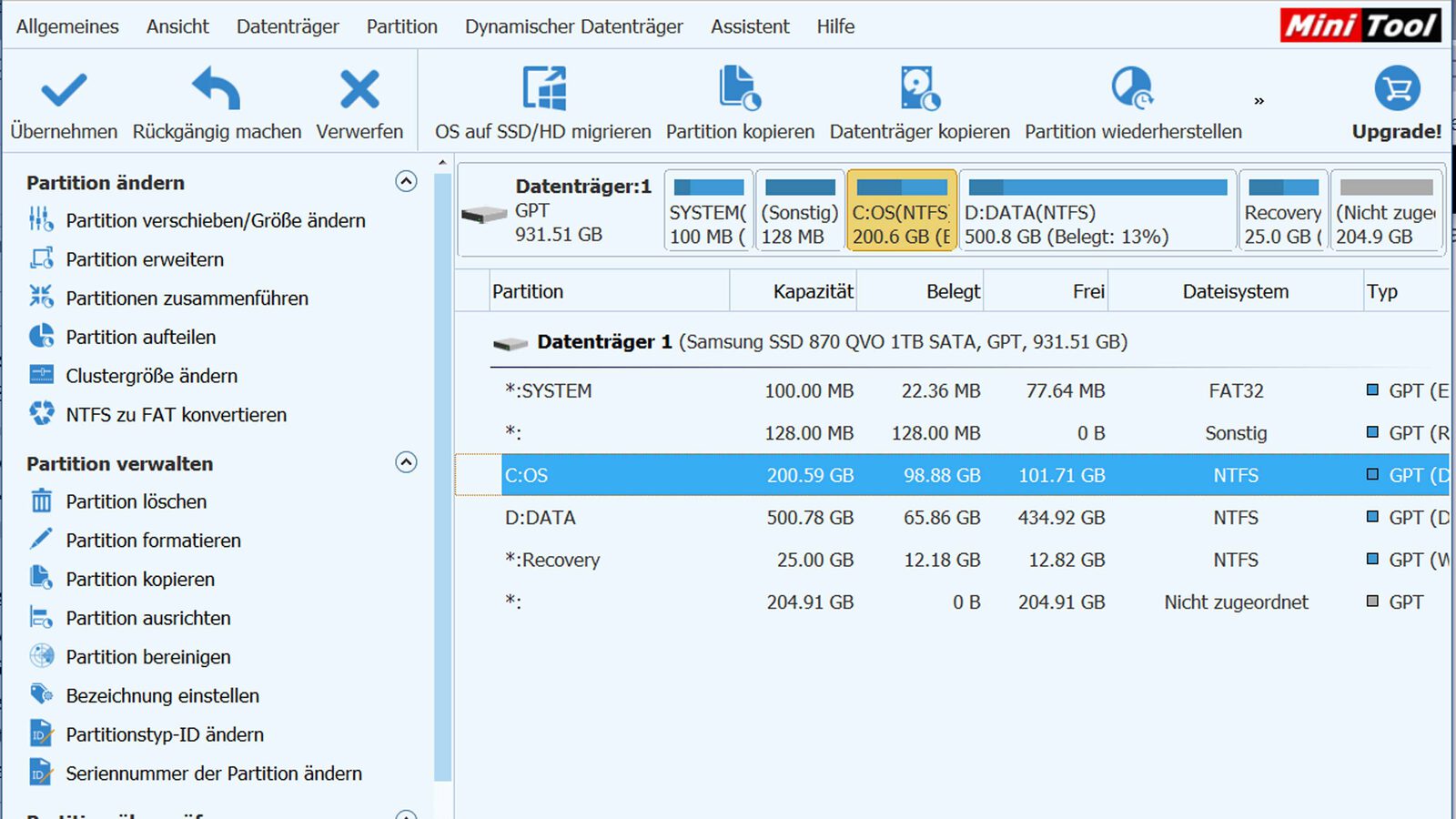The image size is (1456, 819).
Task: Show more toolbar items via » chevron
Action: click(x=1259, y=101)
